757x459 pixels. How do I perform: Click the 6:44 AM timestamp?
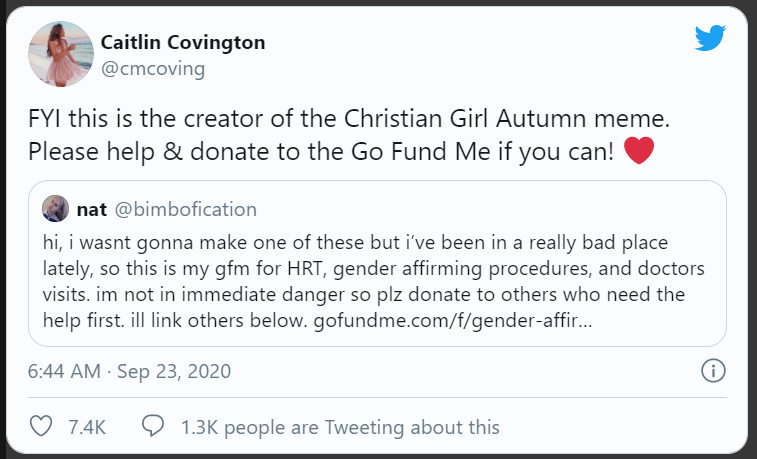point(64,372)
